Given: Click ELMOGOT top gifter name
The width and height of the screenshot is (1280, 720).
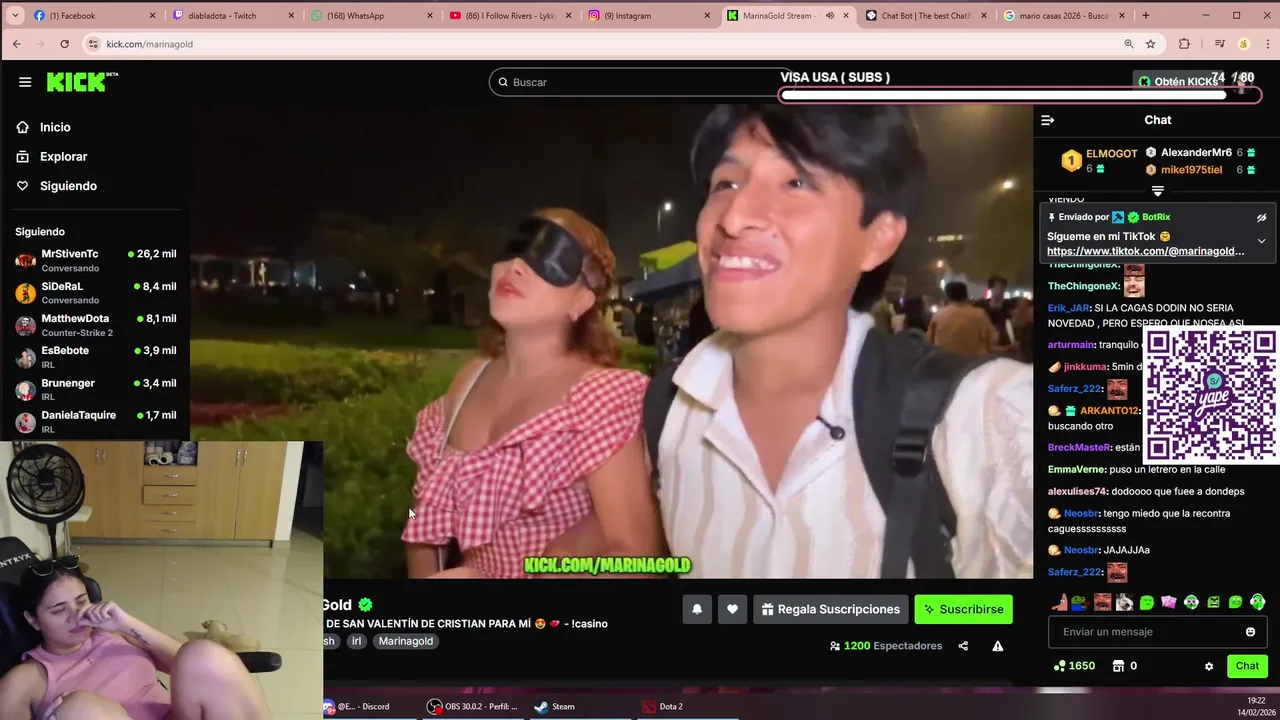Looking at the screenshot, I should coord(1111,154).
